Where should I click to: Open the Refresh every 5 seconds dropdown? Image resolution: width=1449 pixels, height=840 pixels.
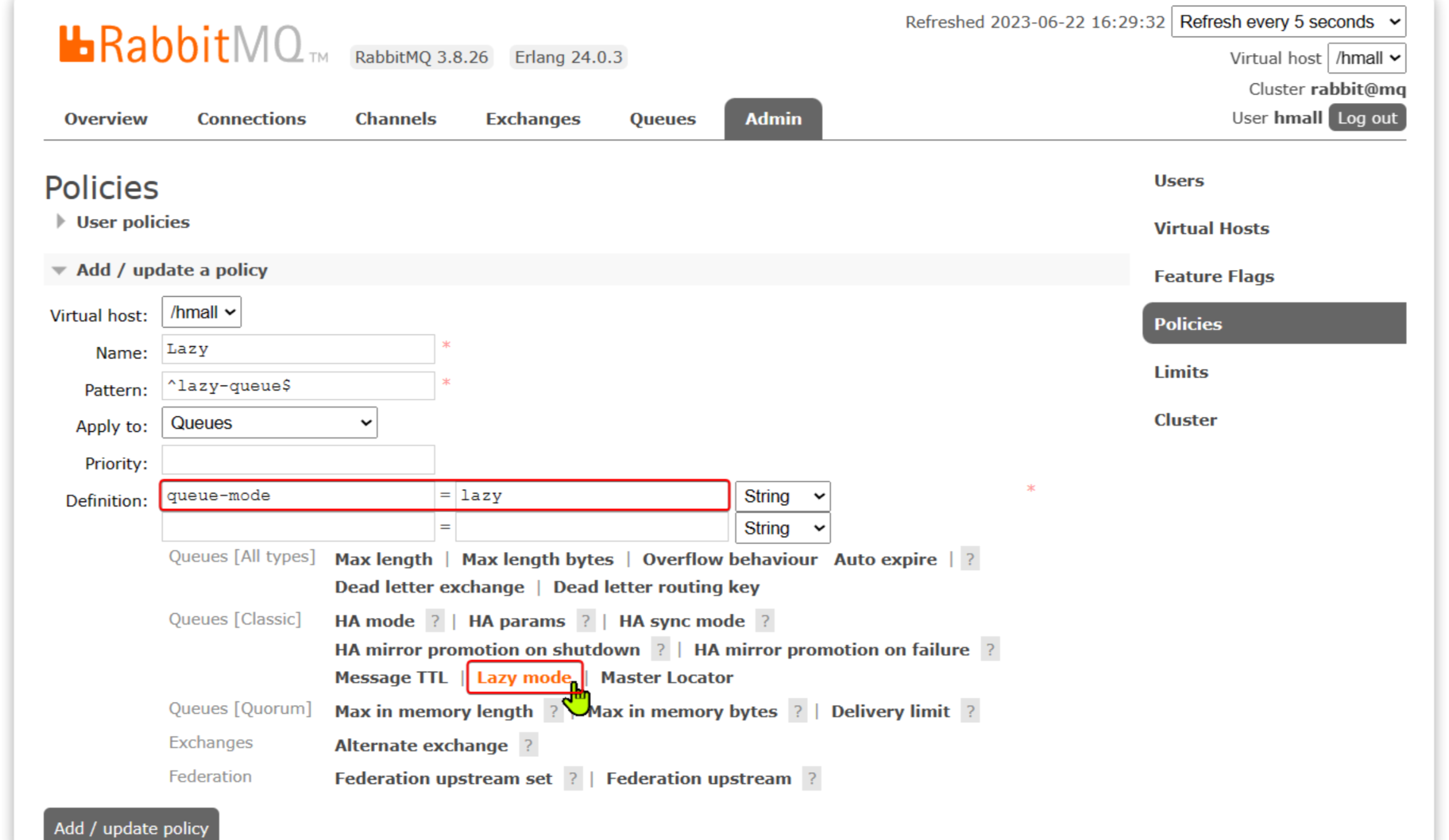coord(1288,22)
